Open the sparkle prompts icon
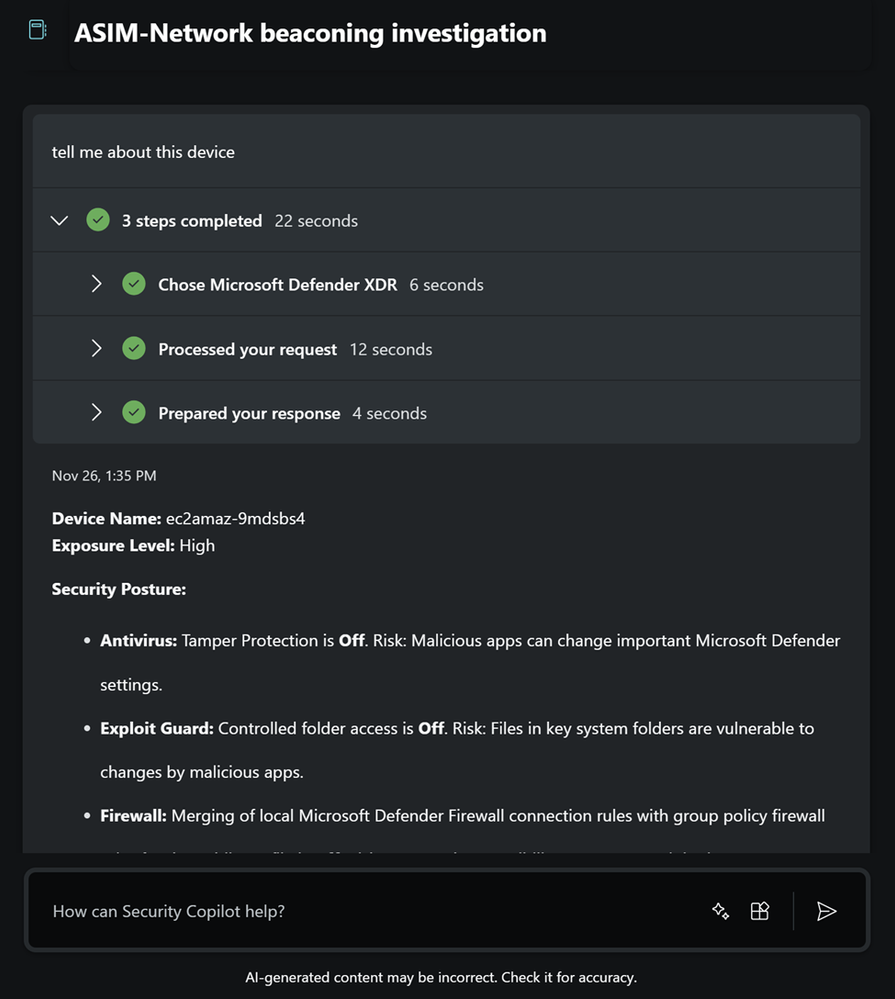Viewport: 895px width, 999px height. pyautogui.click(x=720, y=911)
